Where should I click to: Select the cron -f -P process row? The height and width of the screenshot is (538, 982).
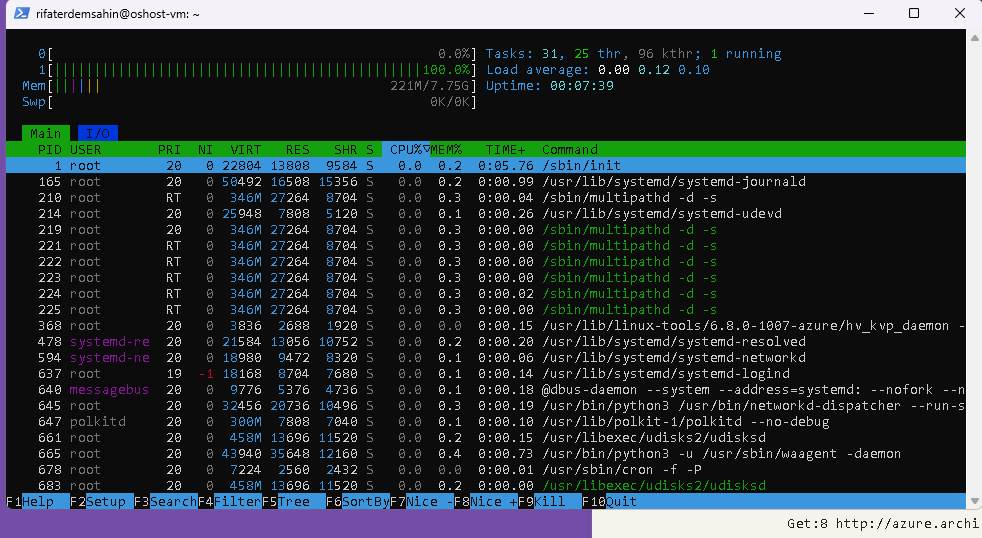pos(485,470)
